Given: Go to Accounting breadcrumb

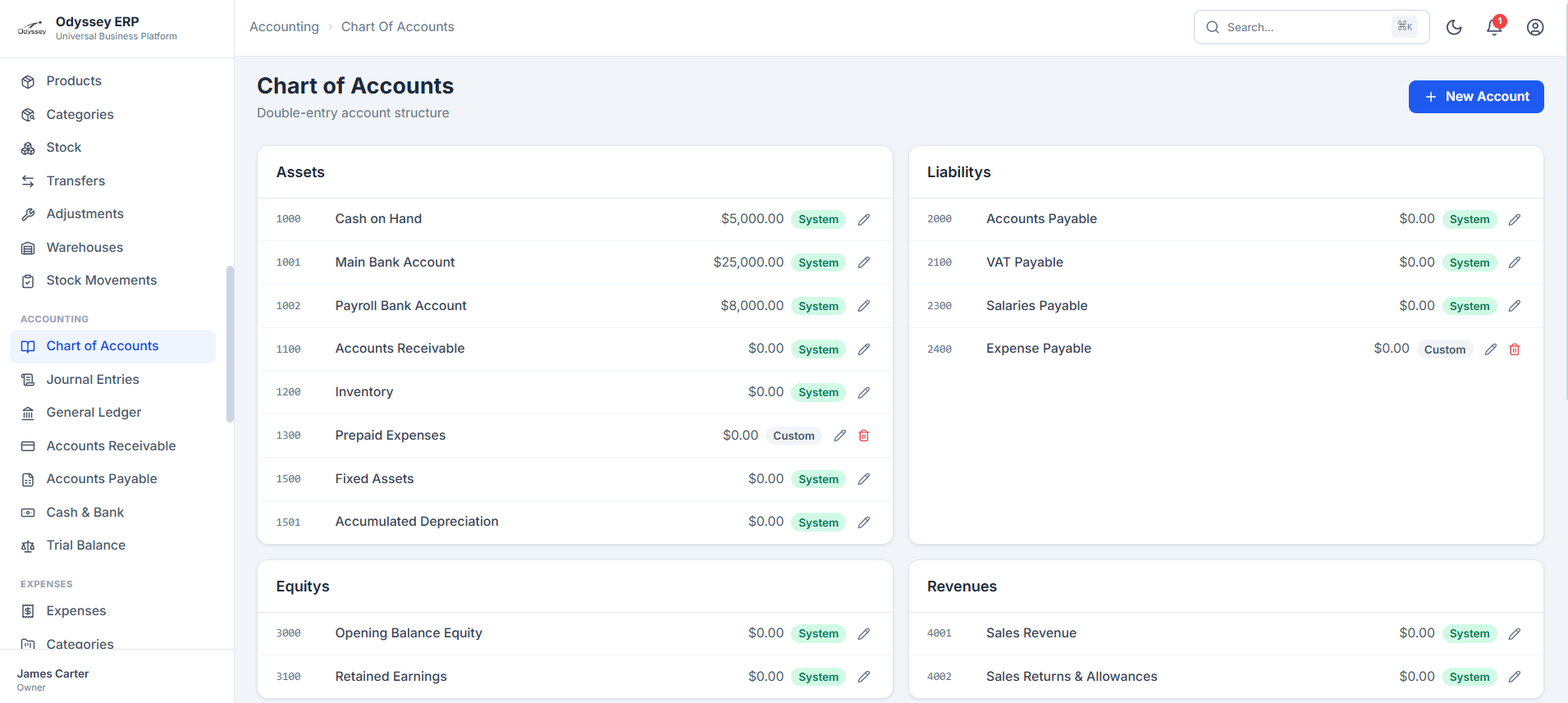Looking at the screenshot, I should 284,27.
